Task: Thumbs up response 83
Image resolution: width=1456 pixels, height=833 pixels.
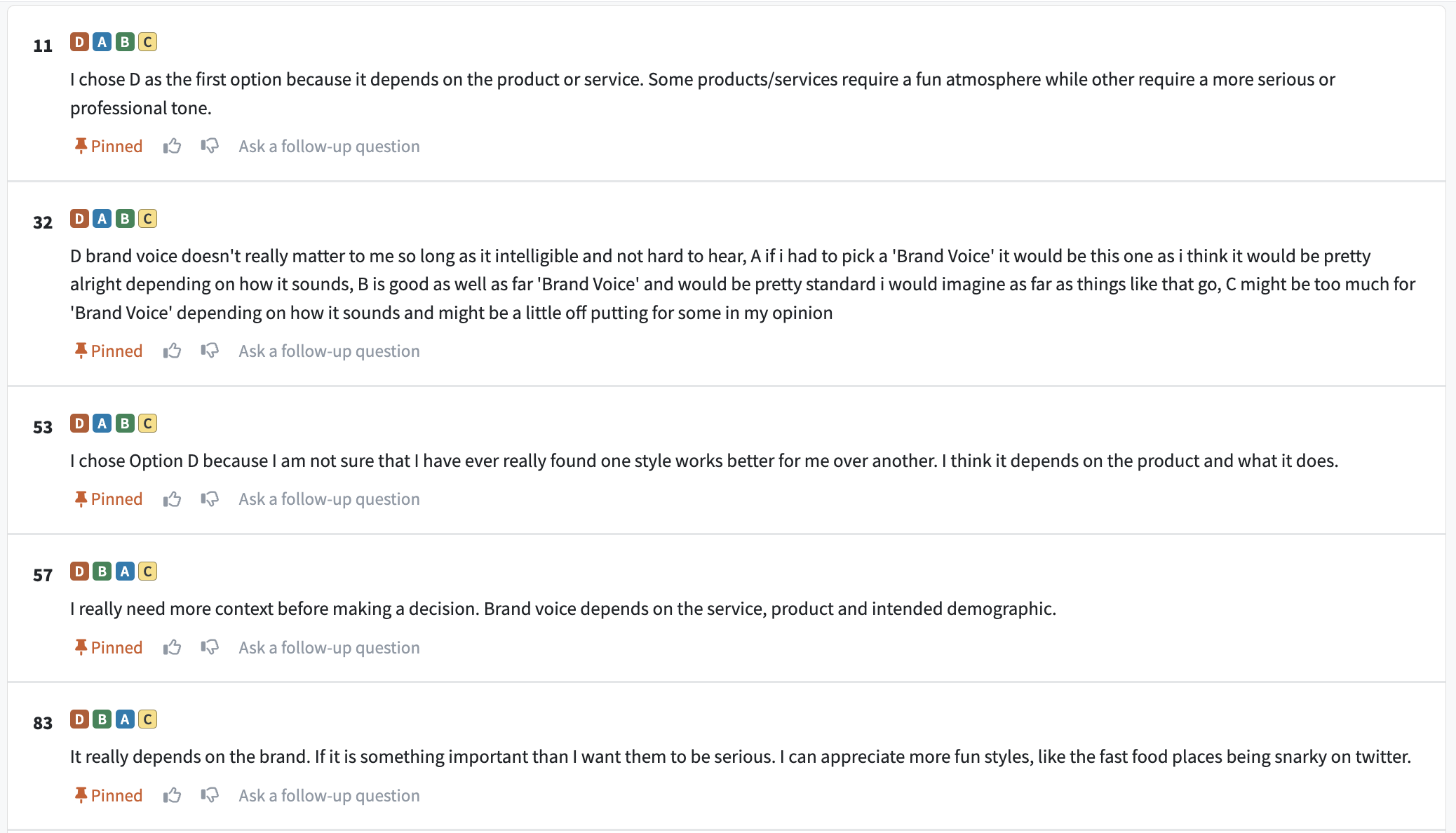Action: pyautogui.click(x=172, y=795)
